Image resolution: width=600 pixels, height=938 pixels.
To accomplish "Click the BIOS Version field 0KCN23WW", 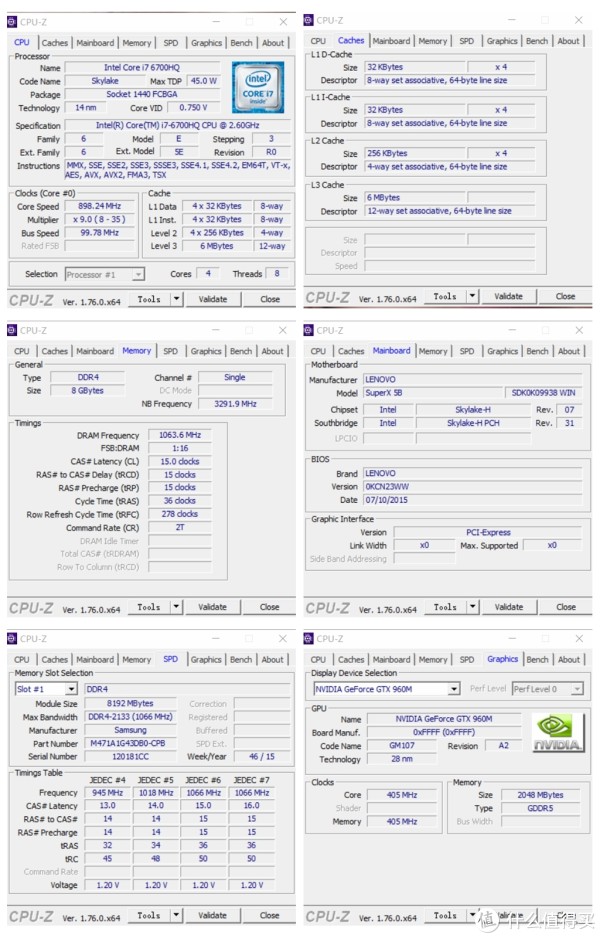I will point(473,487).
